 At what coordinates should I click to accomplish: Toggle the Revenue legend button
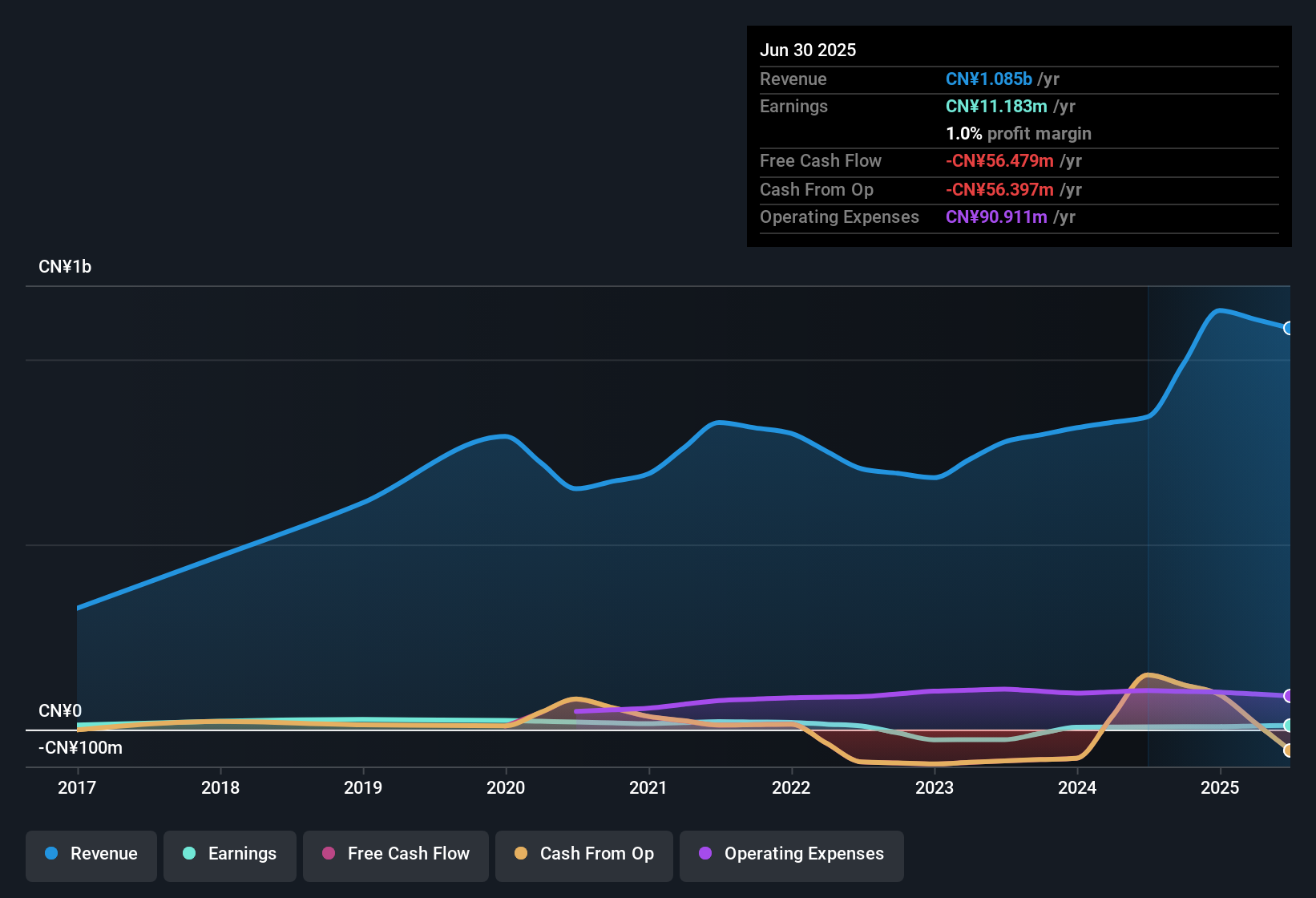[91, 854]
